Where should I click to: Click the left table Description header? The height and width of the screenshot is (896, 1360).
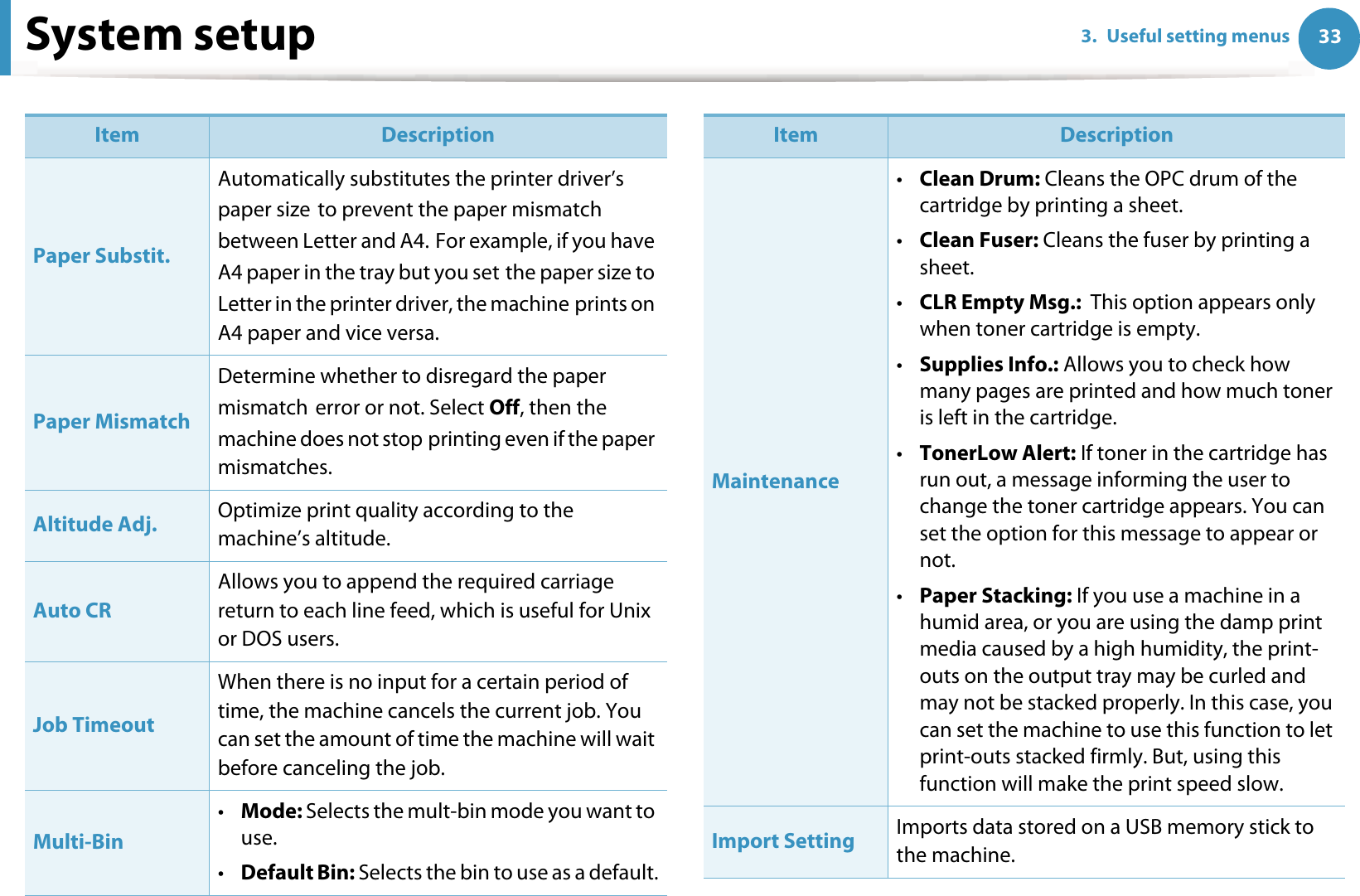[x=438, y=135]
